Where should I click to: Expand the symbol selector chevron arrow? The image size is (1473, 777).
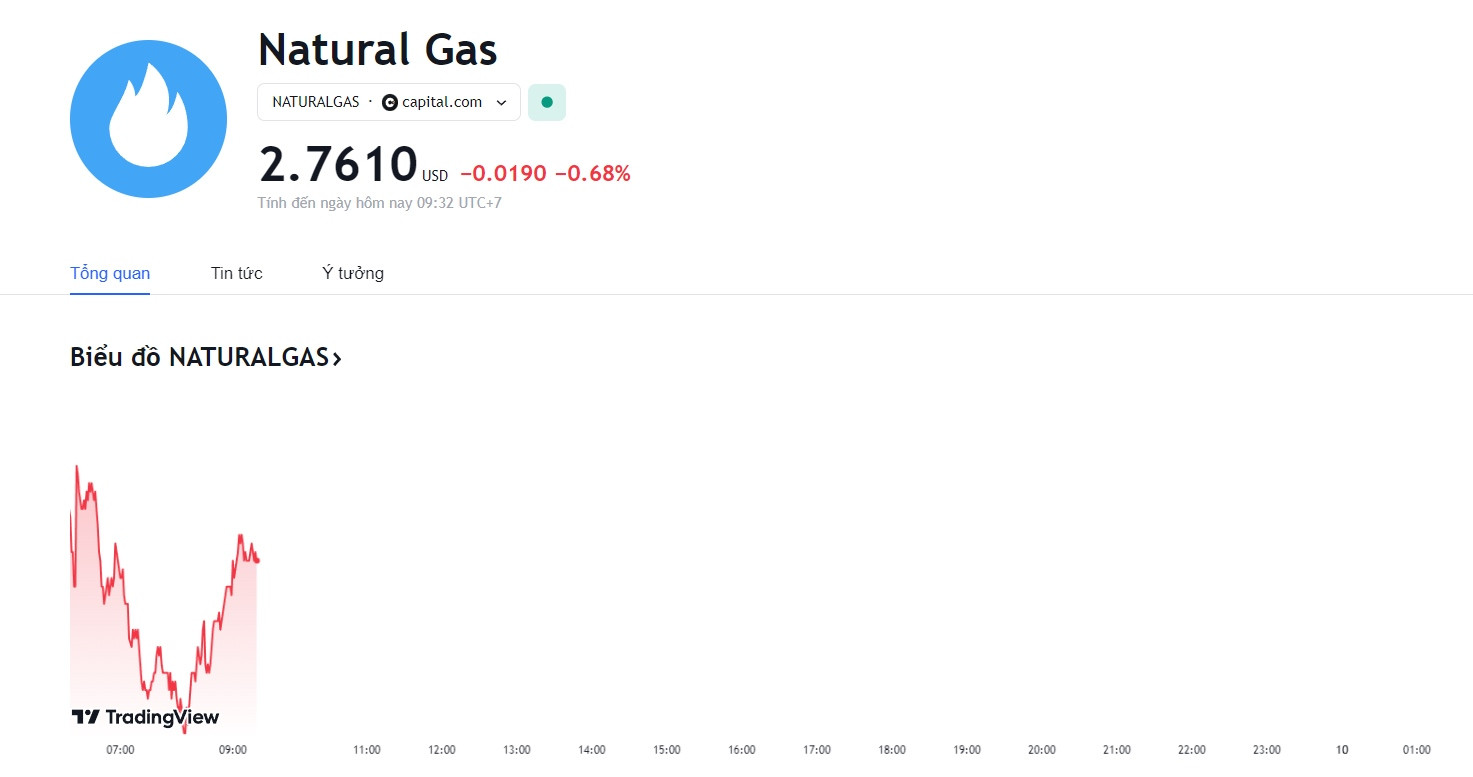(502, 102)
